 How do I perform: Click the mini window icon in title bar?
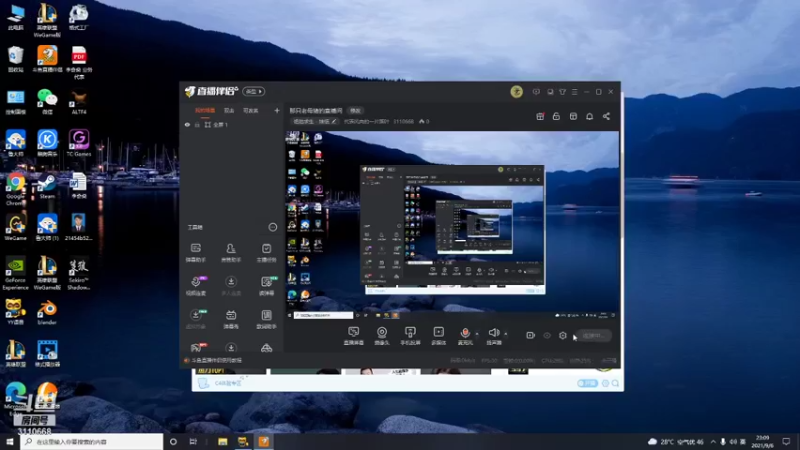point(550,92)
